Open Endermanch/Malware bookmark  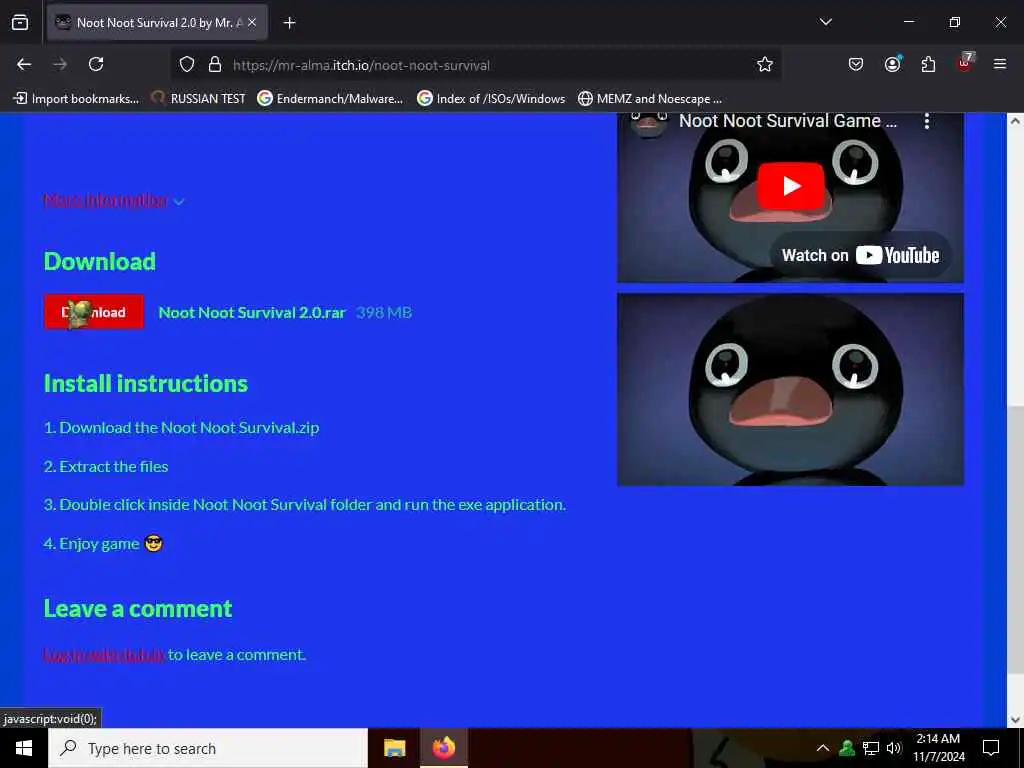tap(330, 99)
